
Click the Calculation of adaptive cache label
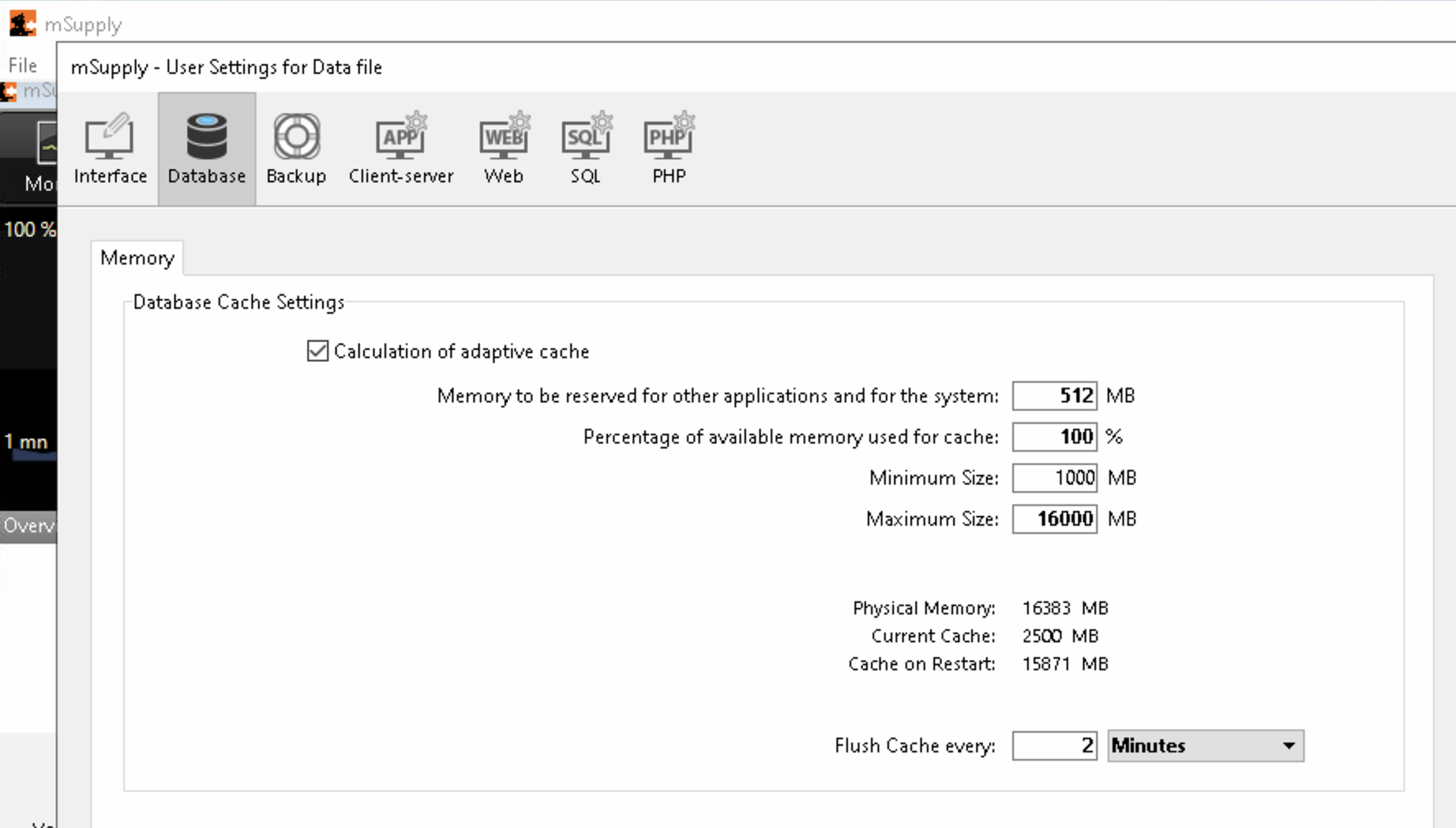(461, 352)
